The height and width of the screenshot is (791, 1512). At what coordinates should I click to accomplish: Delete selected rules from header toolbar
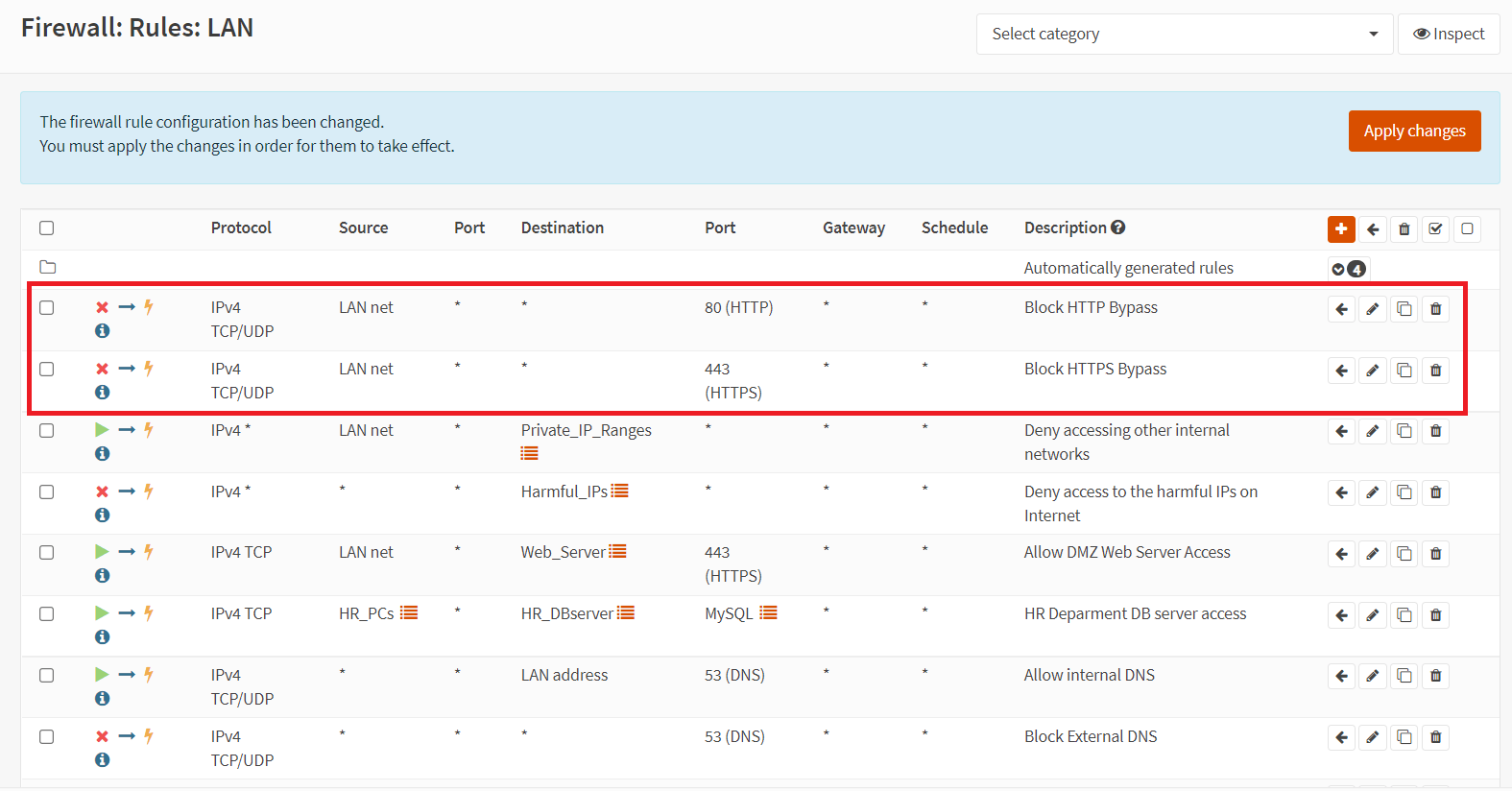(x=1404, y=229)
